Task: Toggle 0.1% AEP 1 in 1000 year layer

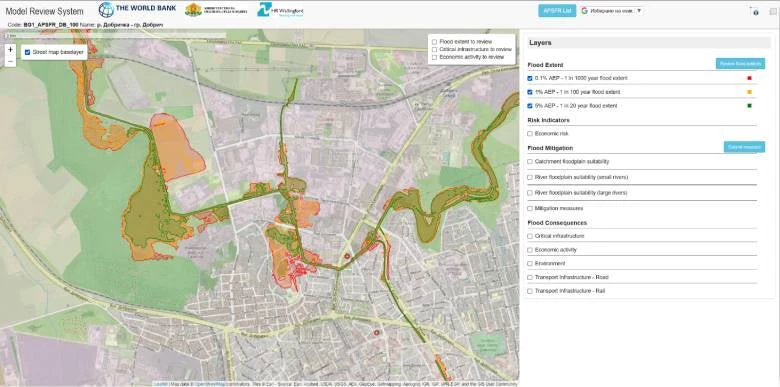Action: [x=530, y=79]
